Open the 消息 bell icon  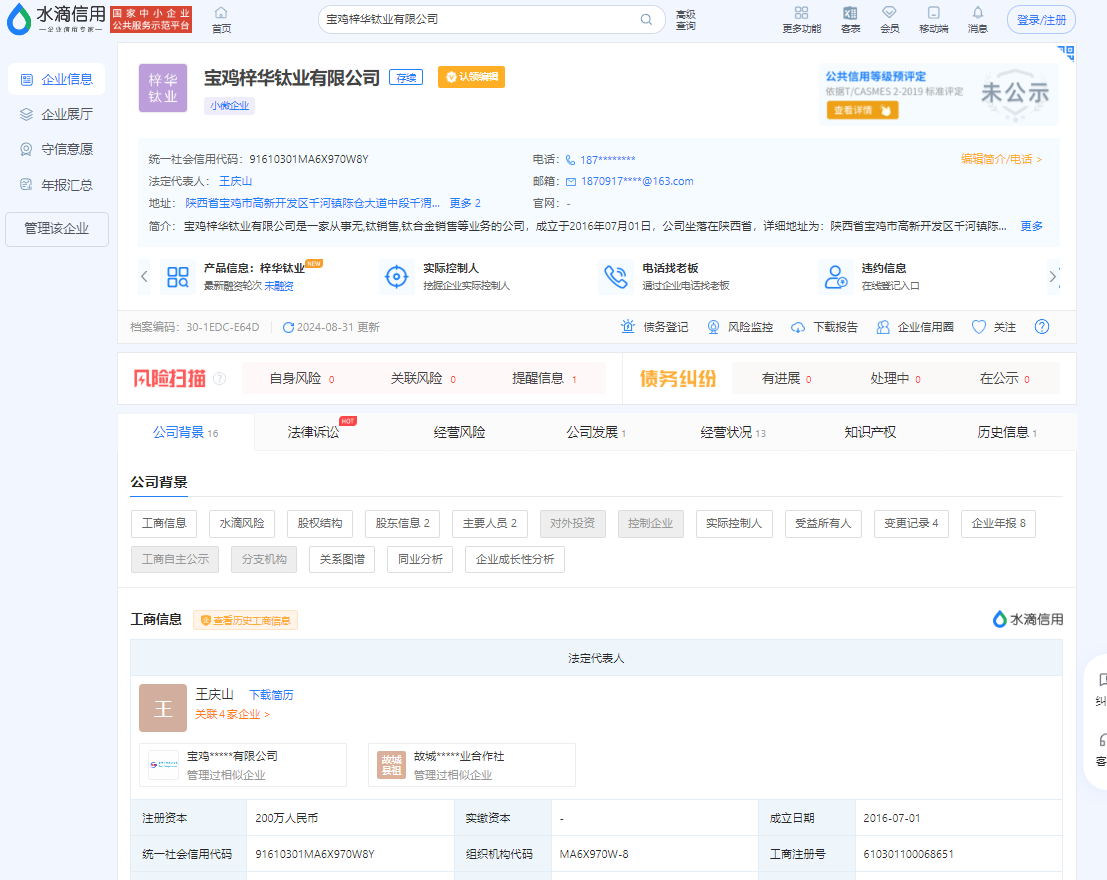pos(978,13)
